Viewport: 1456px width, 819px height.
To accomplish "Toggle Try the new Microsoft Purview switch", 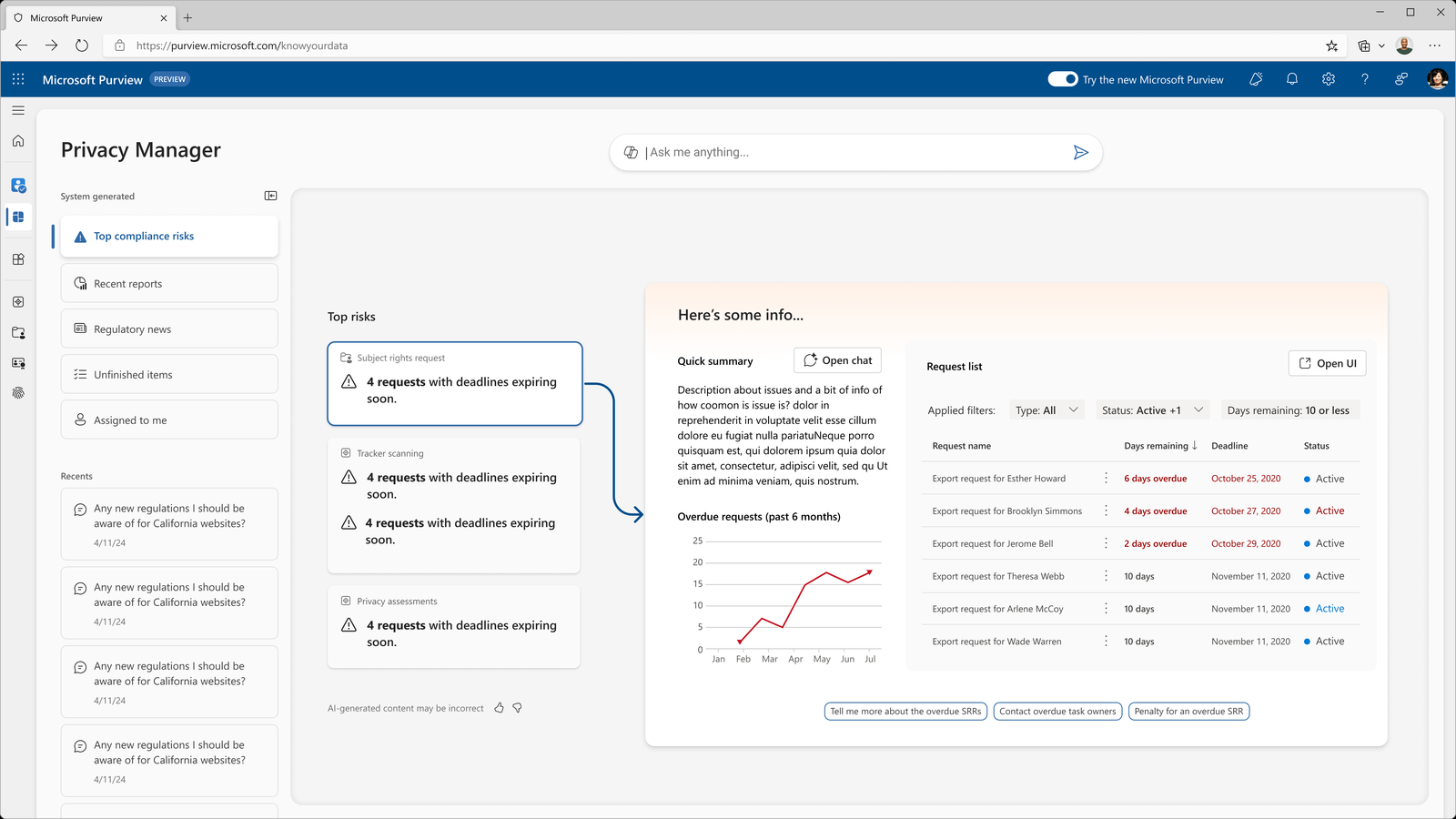I will pyautogui.click(x=1062, y=79).
